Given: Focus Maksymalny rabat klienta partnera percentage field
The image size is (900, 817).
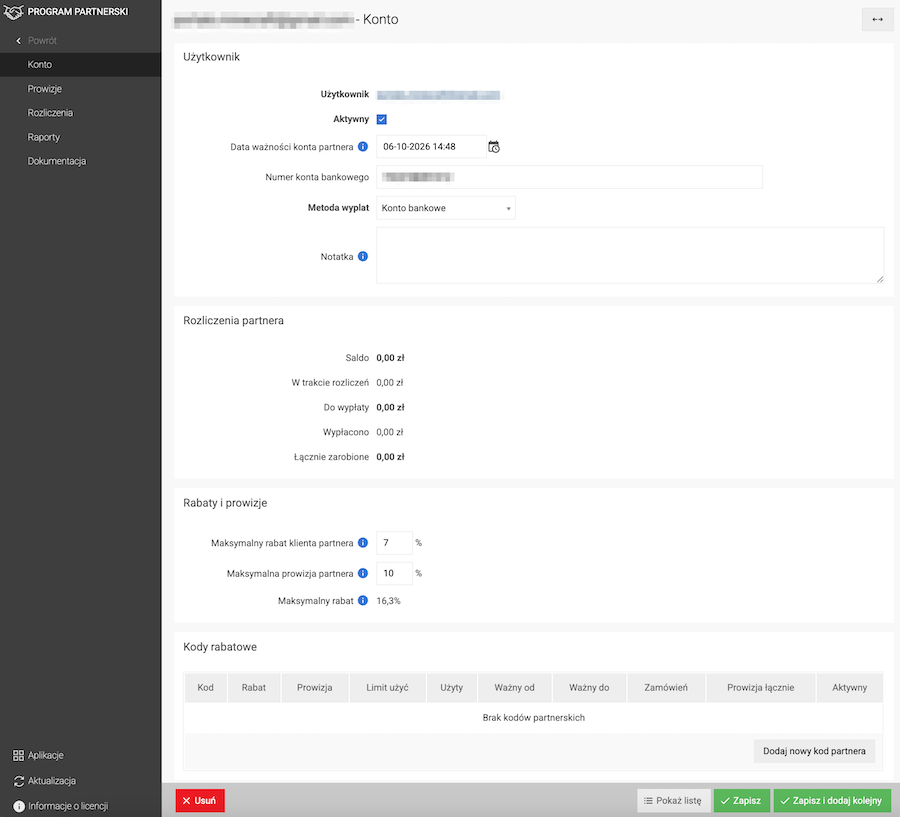Looking at the screenshot, I should (x=394, y=543).
